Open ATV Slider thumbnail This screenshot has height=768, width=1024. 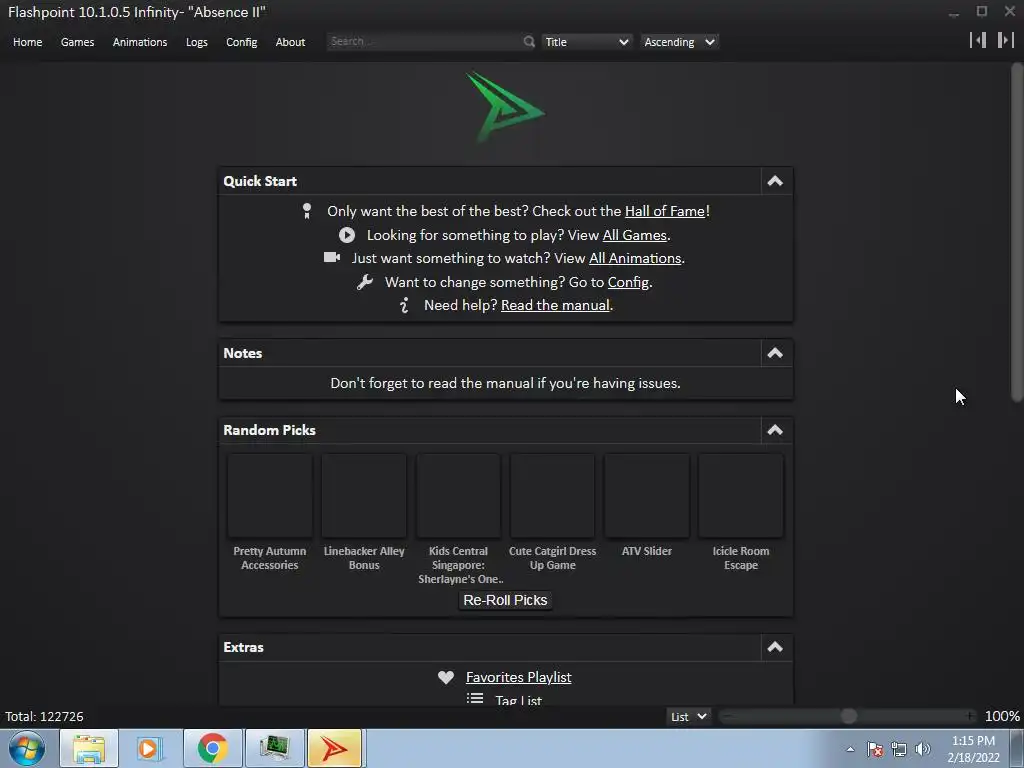[647, 495]
